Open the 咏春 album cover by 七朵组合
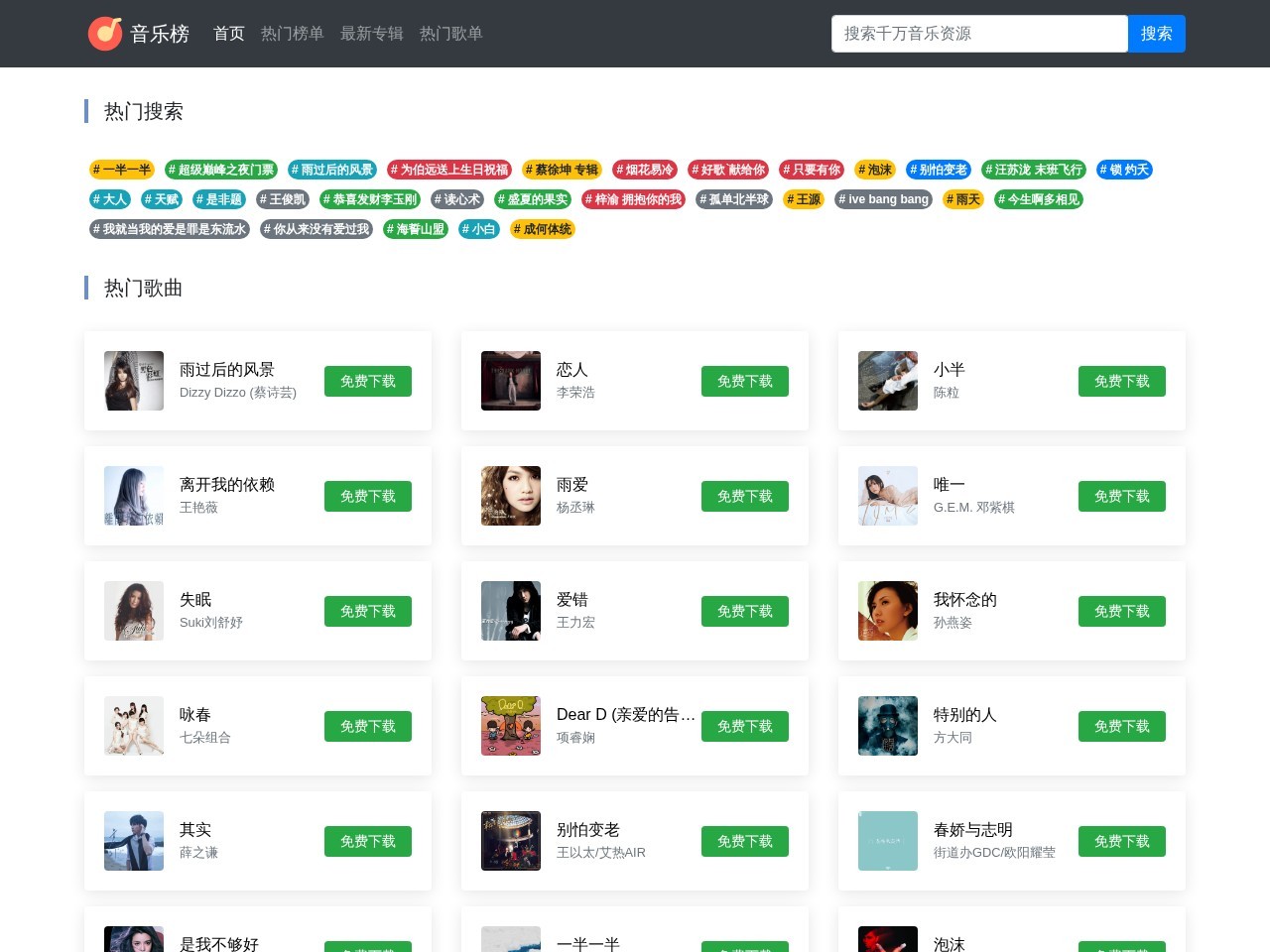Image resolution: width=1270 pixels, height=952 pixels. pyautogui.click(x=133, y=726)
